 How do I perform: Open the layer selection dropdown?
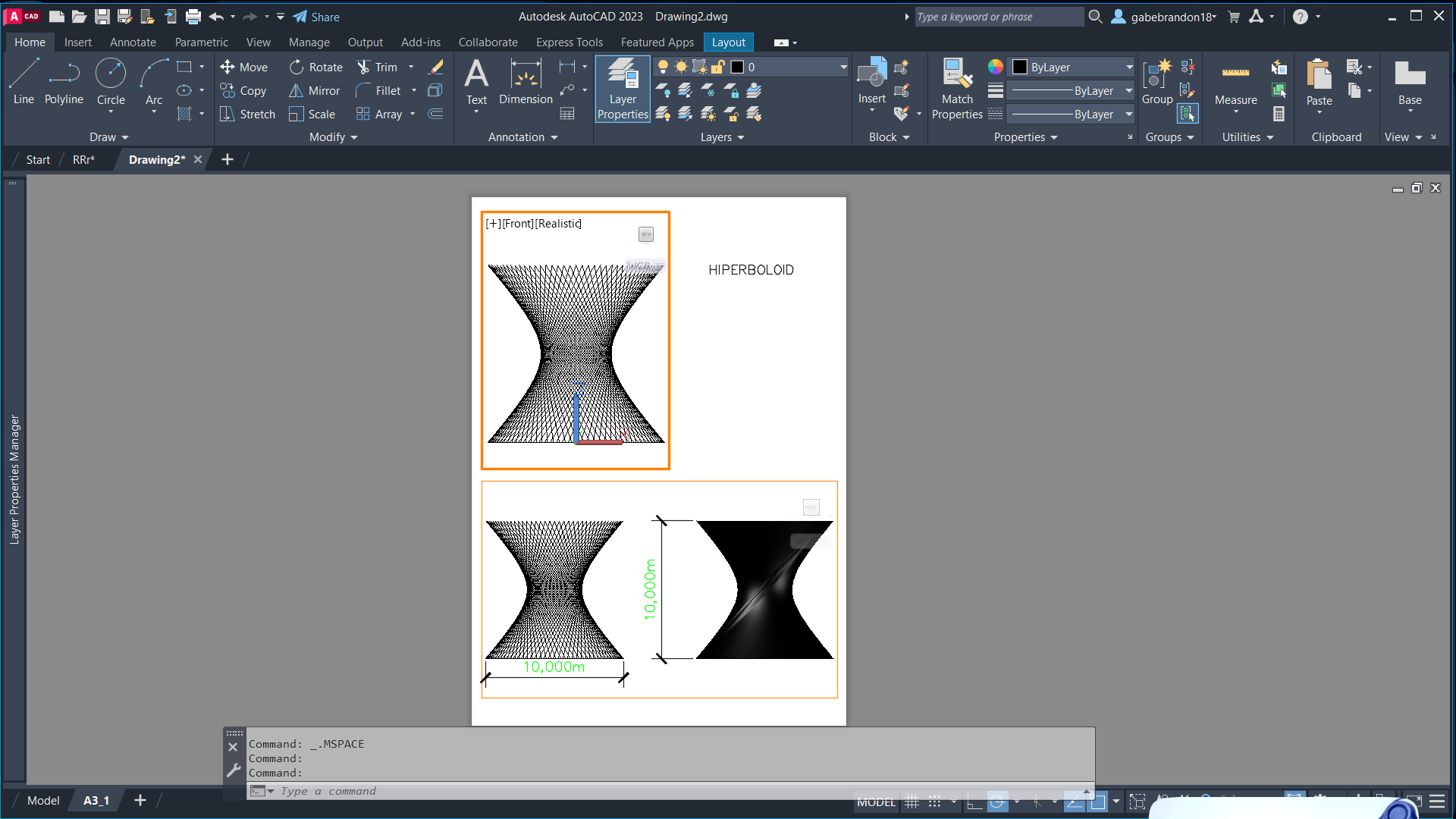pos(843,67)
